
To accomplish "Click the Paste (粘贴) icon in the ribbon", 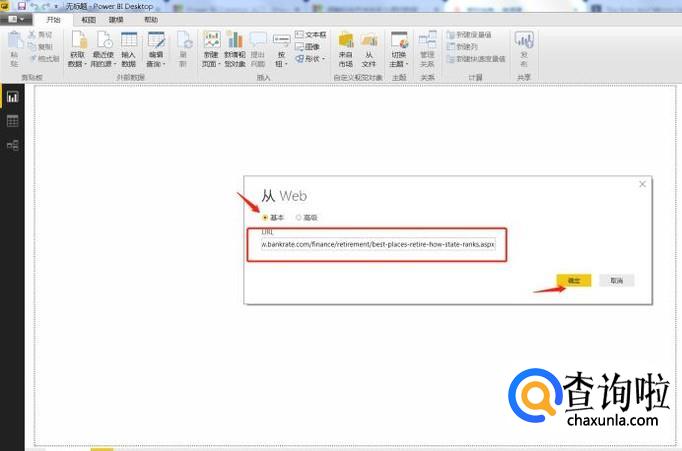I will coord(15,41).
